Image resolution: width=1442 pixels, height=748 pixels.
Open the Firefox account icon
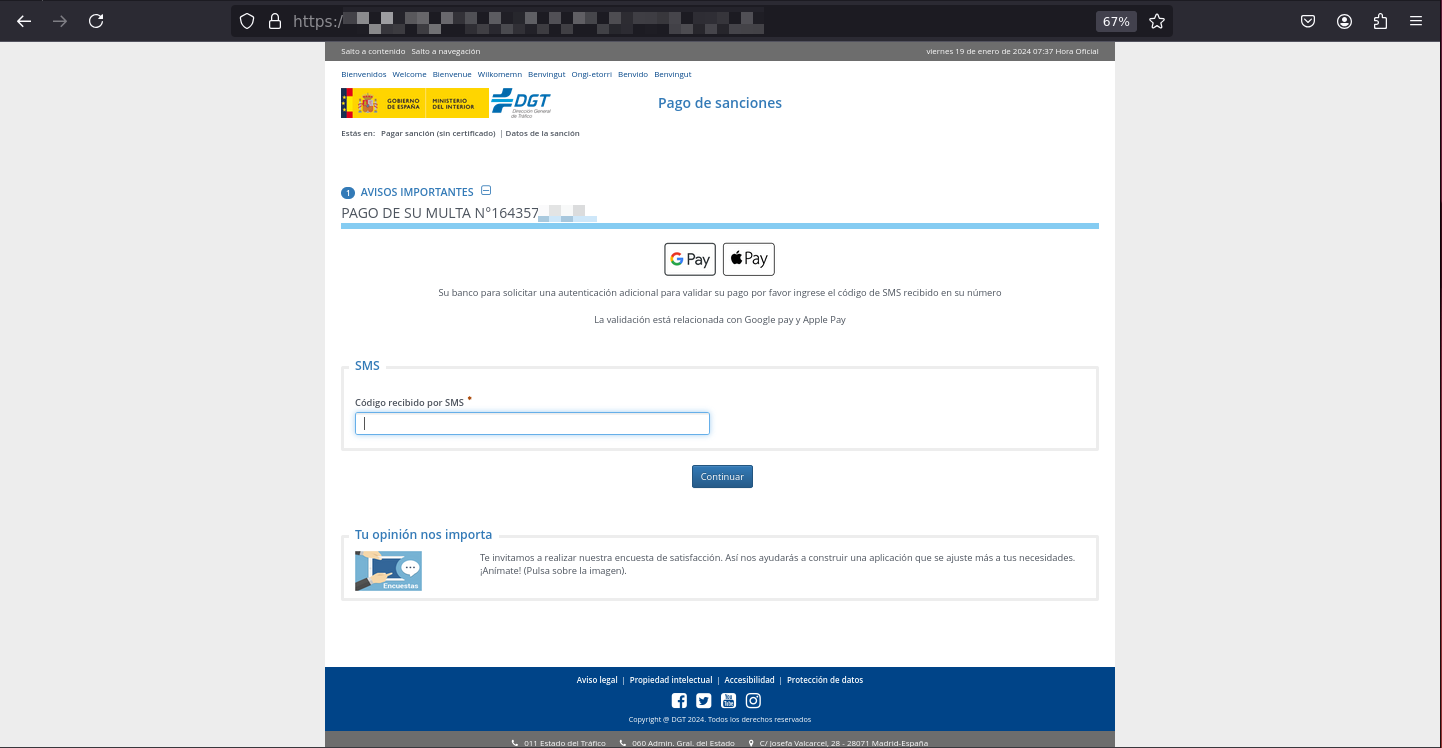[x=1344, y=21]
